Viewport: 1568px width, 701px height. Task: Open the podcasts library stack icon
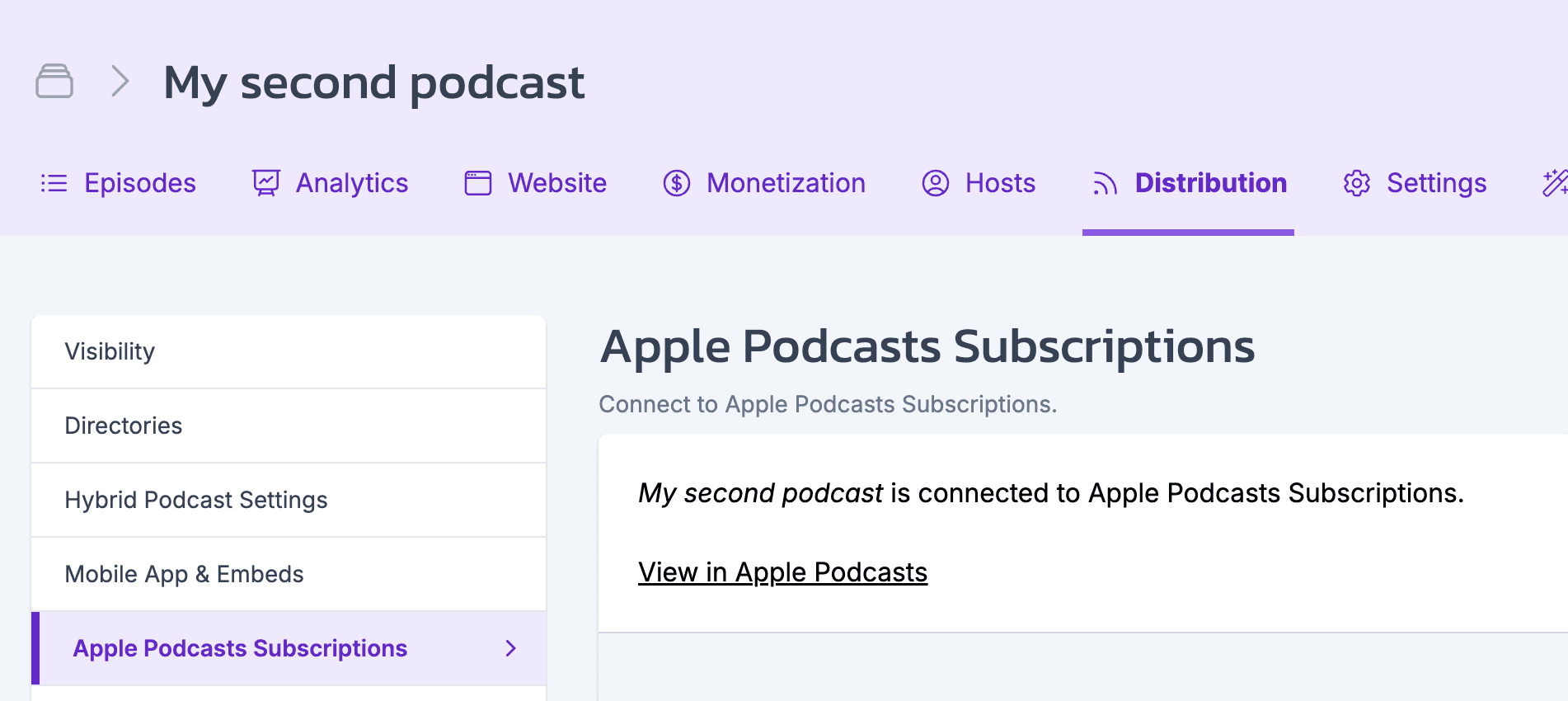54,81
